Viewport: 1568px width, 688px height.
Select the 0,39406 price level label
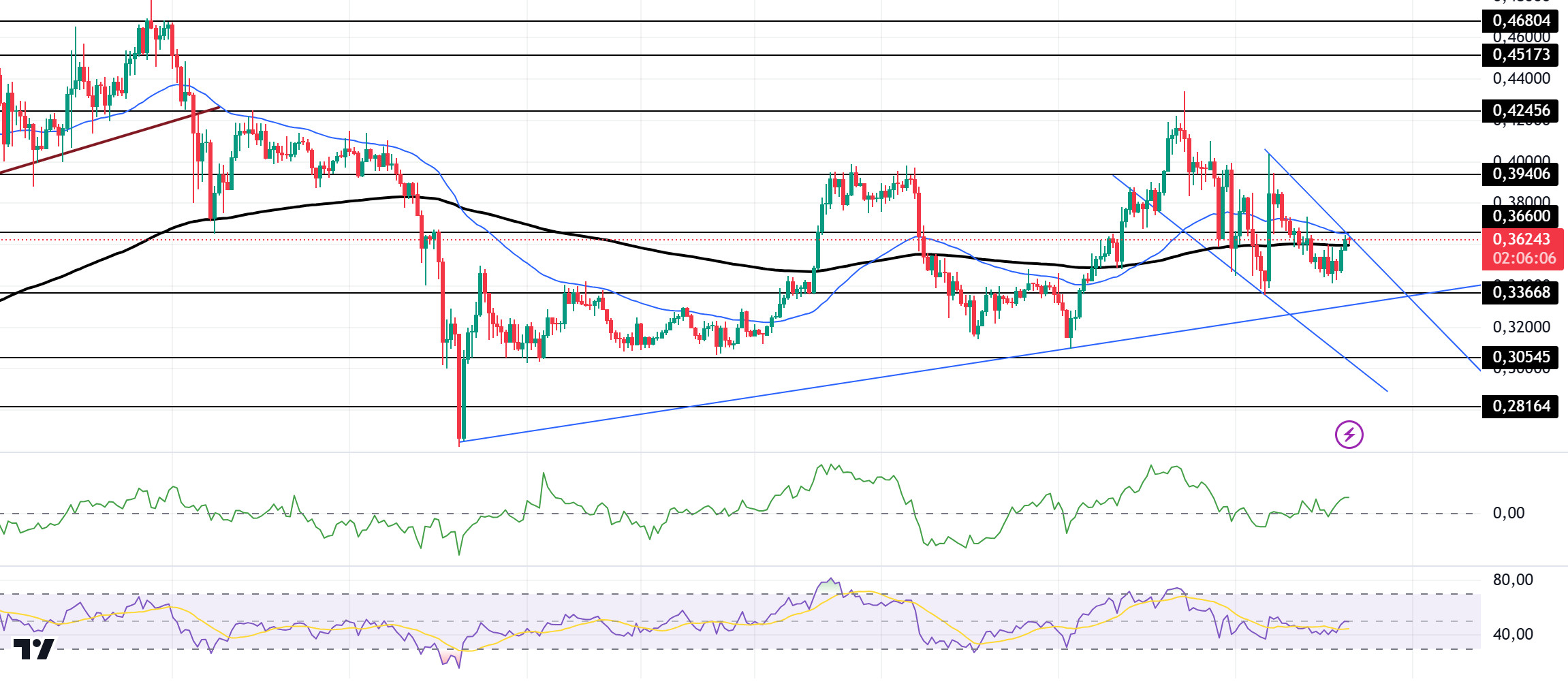(1520, 174)
